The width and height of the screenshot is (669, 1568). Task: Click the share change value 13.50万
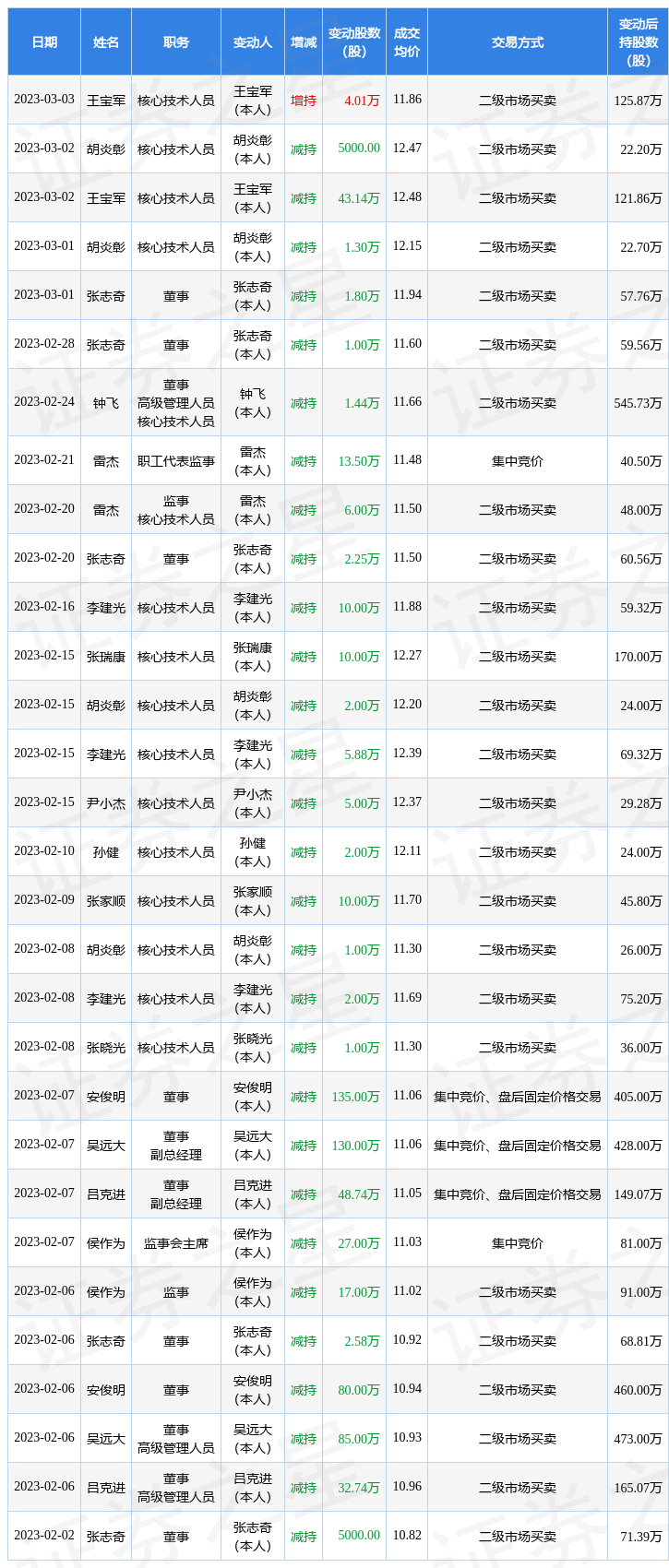359,461
